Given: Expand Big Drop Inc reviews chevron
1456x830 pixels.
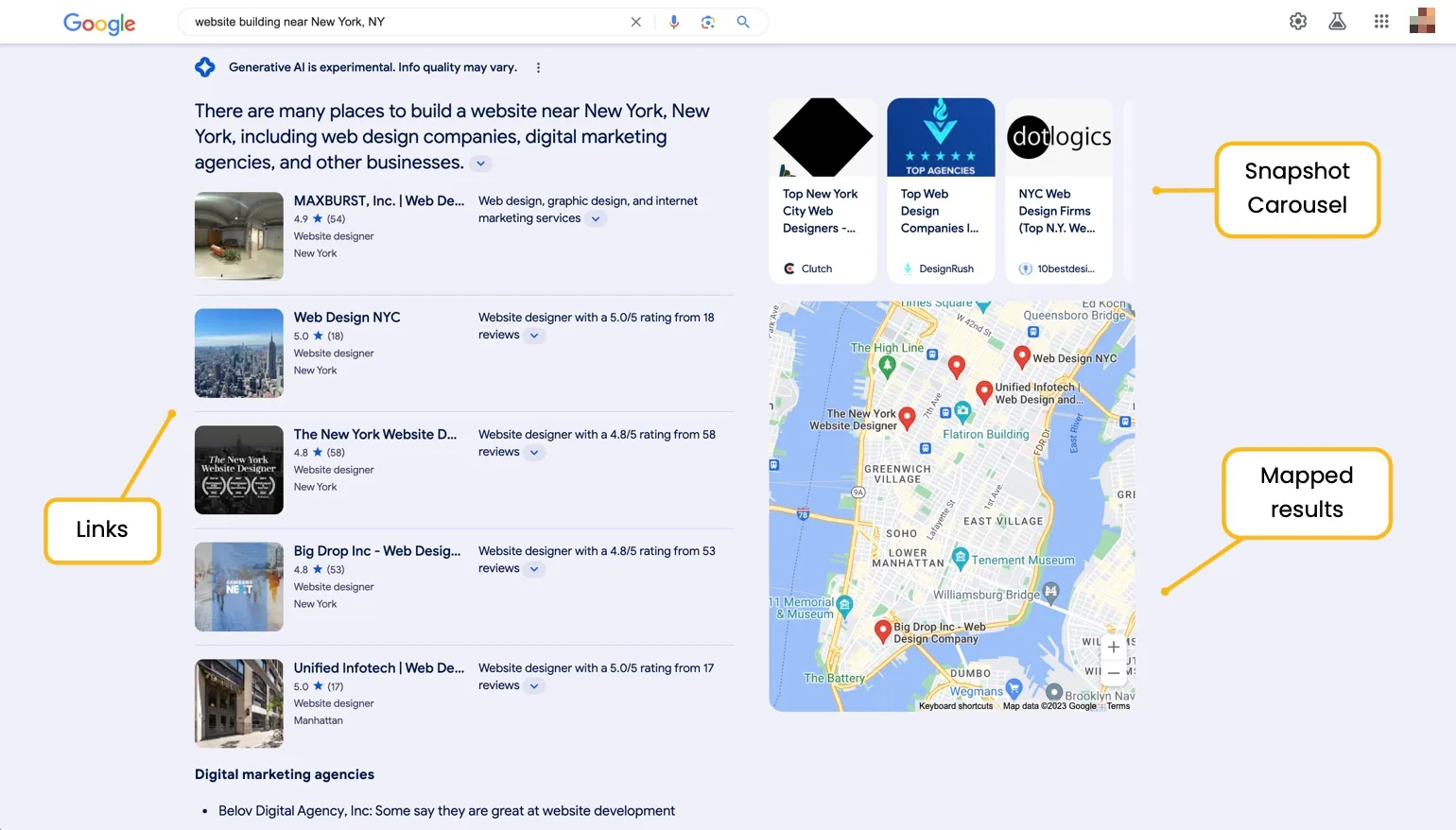Looking at the screenshot, I should click(534, 569).
